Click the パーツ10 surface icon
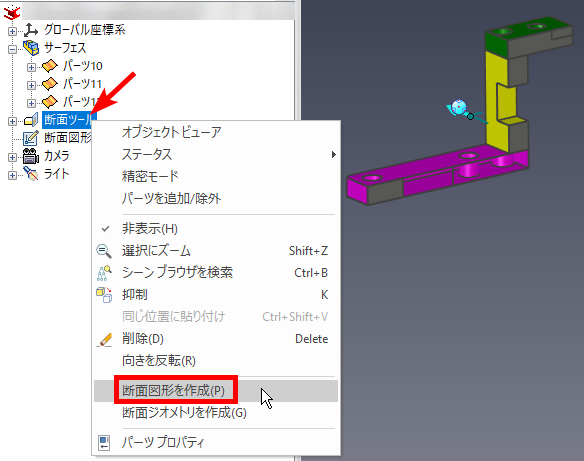Image resolution: width=584 pixels, height=461 pixels. click(x=50, y=66)
